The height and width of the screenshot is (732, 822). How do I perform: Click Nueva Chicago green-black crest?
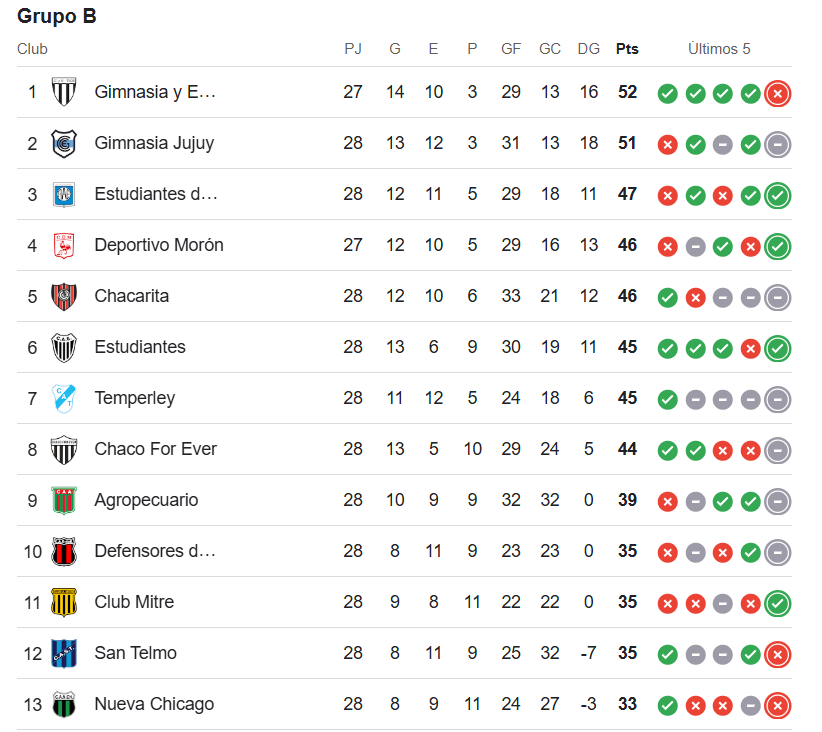pyautogui.click(x=64, y=704)
